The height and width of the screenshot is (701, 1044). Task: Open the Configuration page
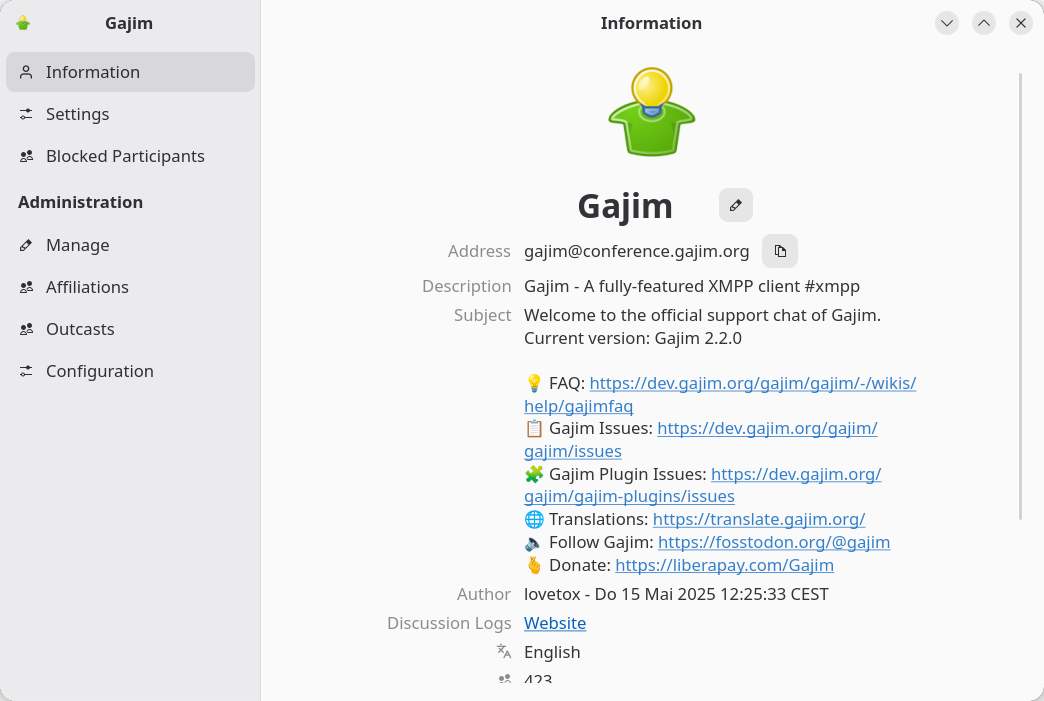click(x=130, y=371)
